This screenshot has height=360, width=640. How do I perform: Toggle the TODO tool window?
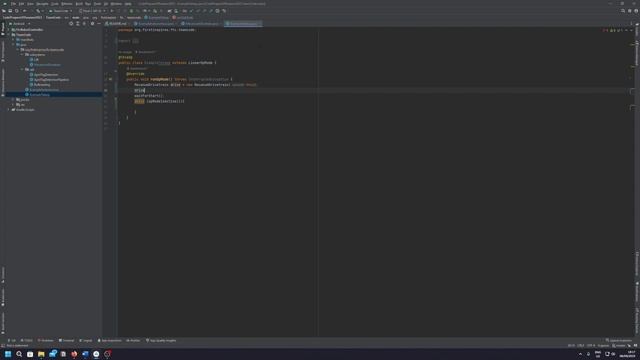click(x=27, y=340)
